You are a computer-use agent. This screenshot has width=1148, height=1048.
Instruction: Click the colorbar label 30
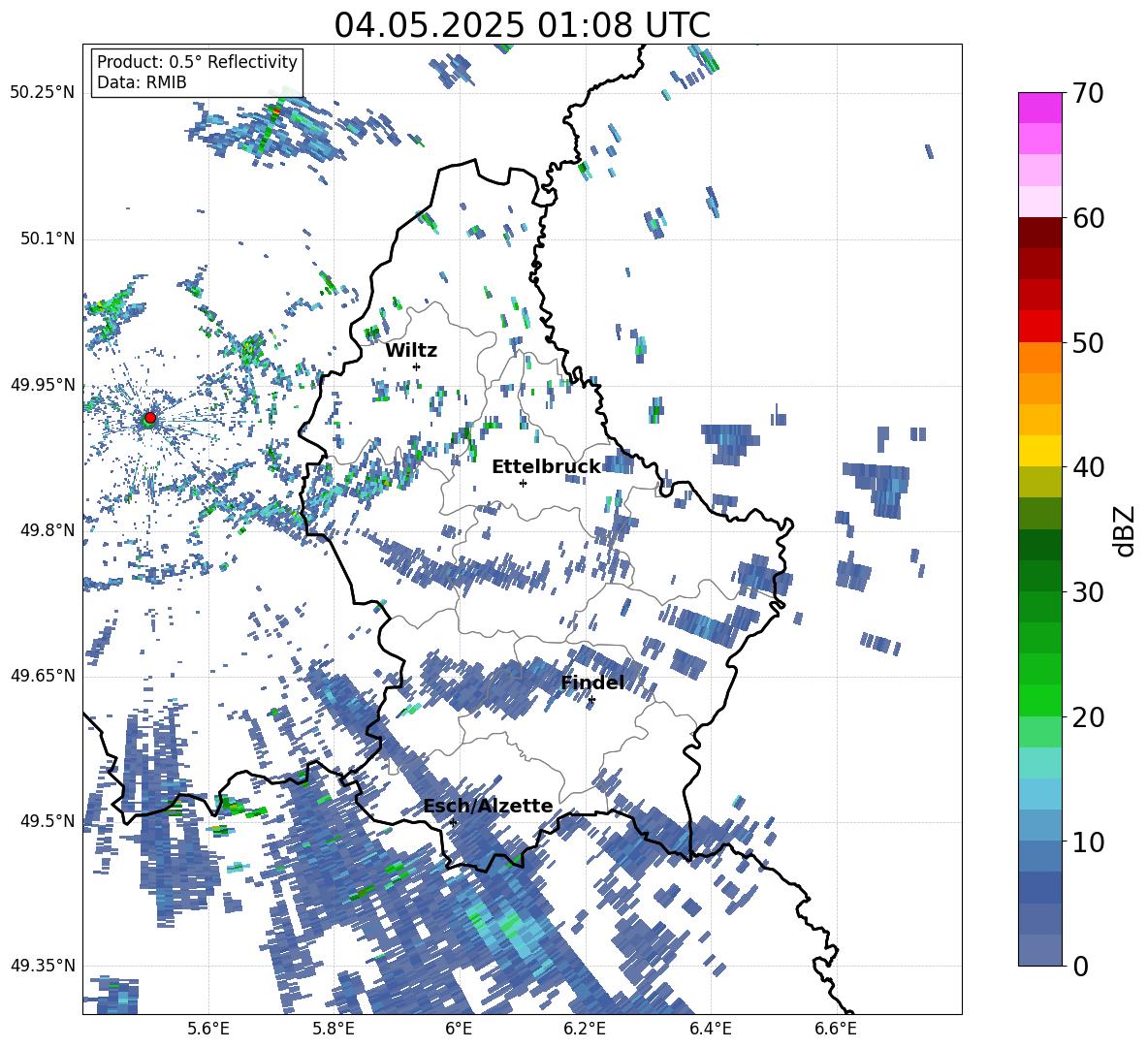coord(1088,591)
